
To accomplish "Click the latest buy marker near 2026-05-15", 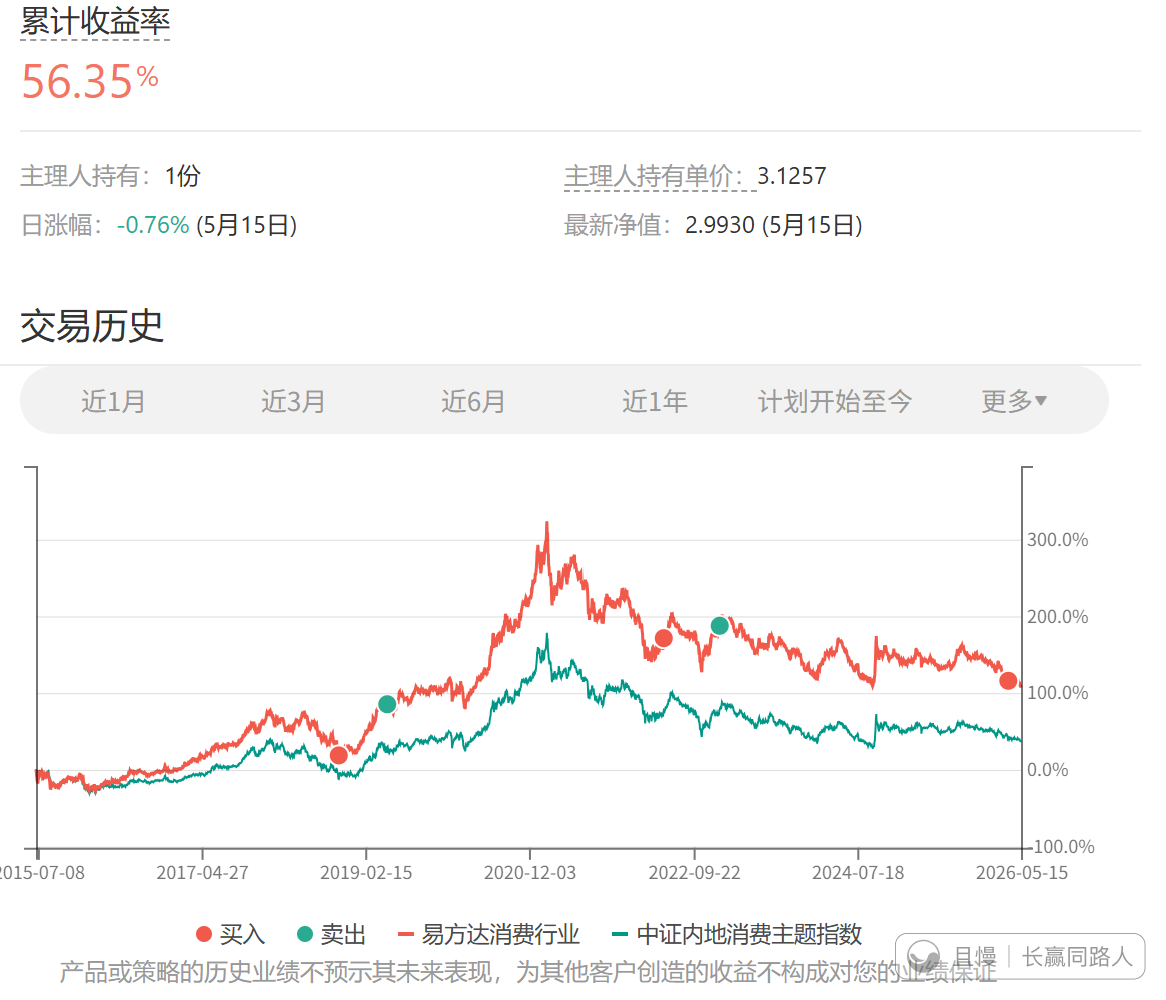I will [1008, 680].
